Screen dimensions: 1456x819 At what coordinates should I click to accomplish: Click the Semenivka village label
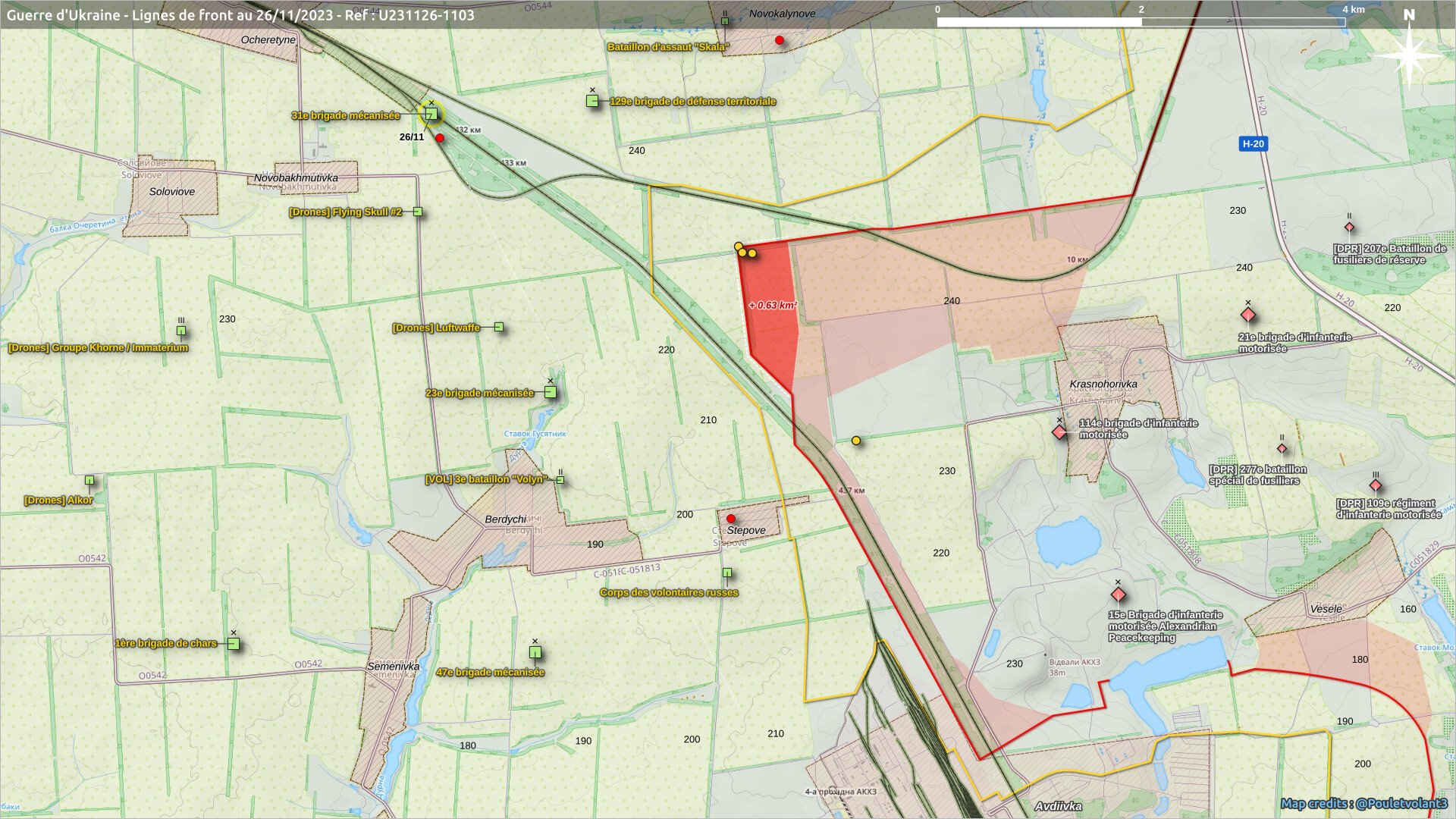[393, 666]
